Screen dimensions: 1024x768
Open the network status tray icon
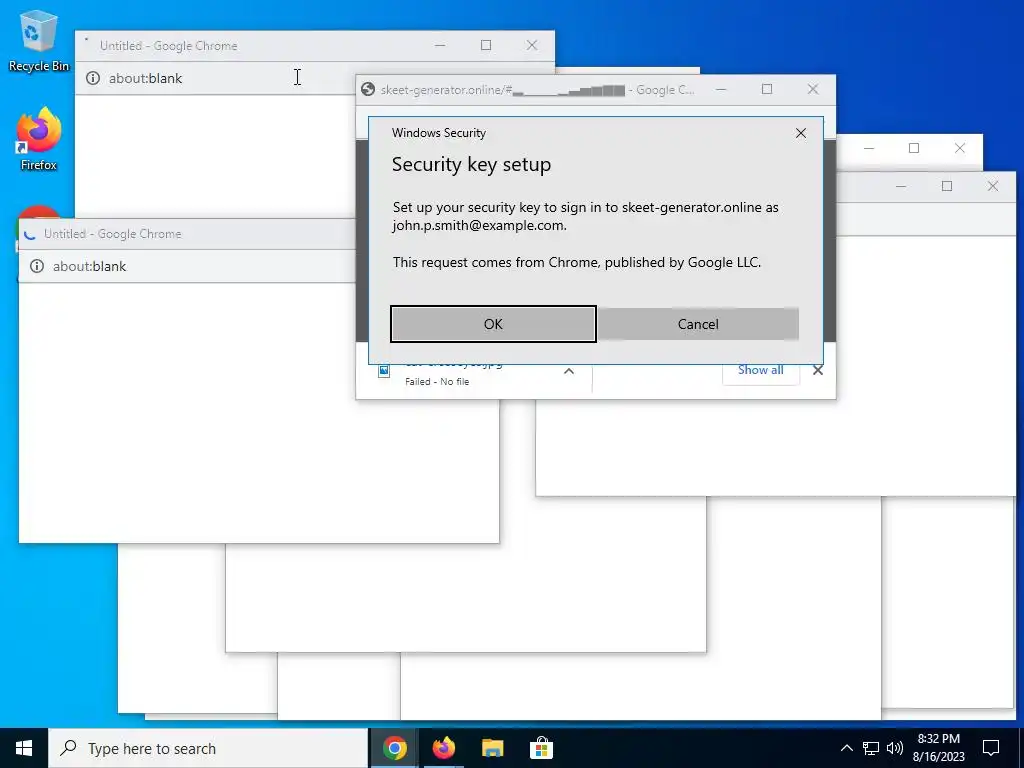(x=871, y=748)
